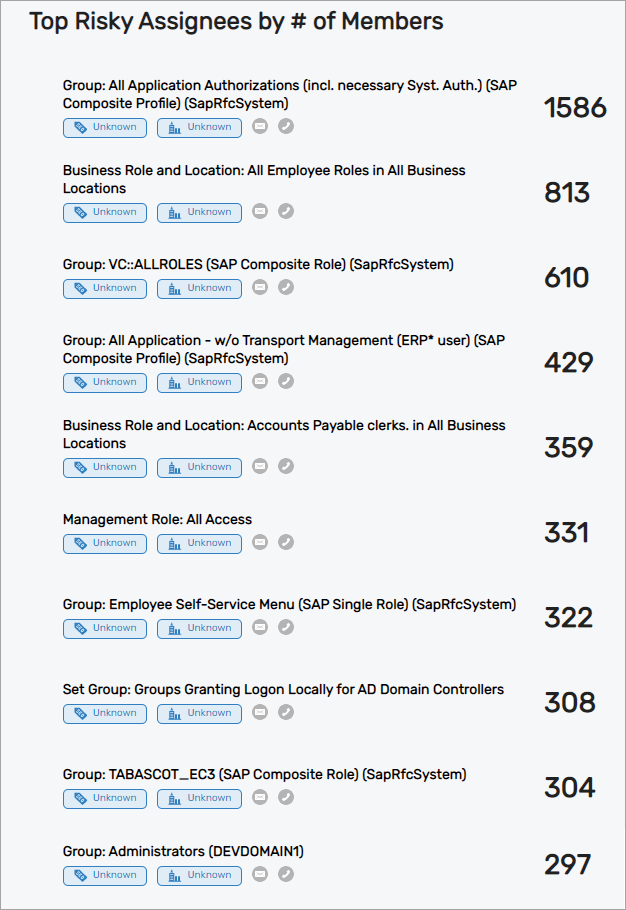Click the 1586 members count
The image size is (626, 910).
tap(575, 107)
